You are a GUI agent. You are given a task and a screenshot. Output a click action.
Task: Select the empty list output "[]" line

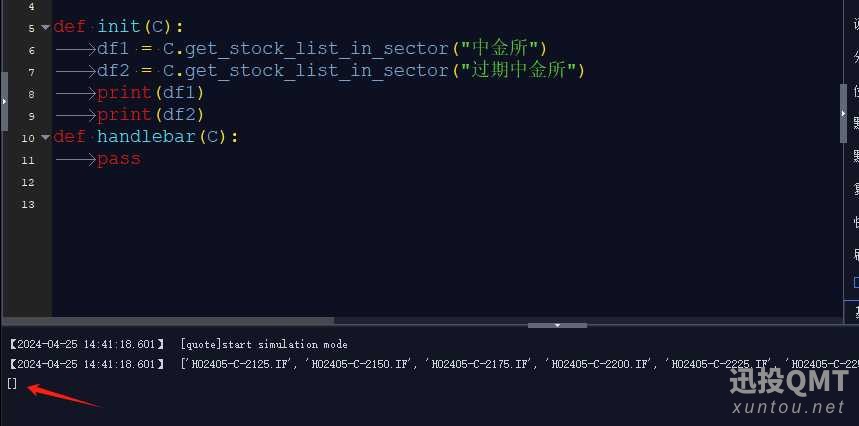click(12, 384)
